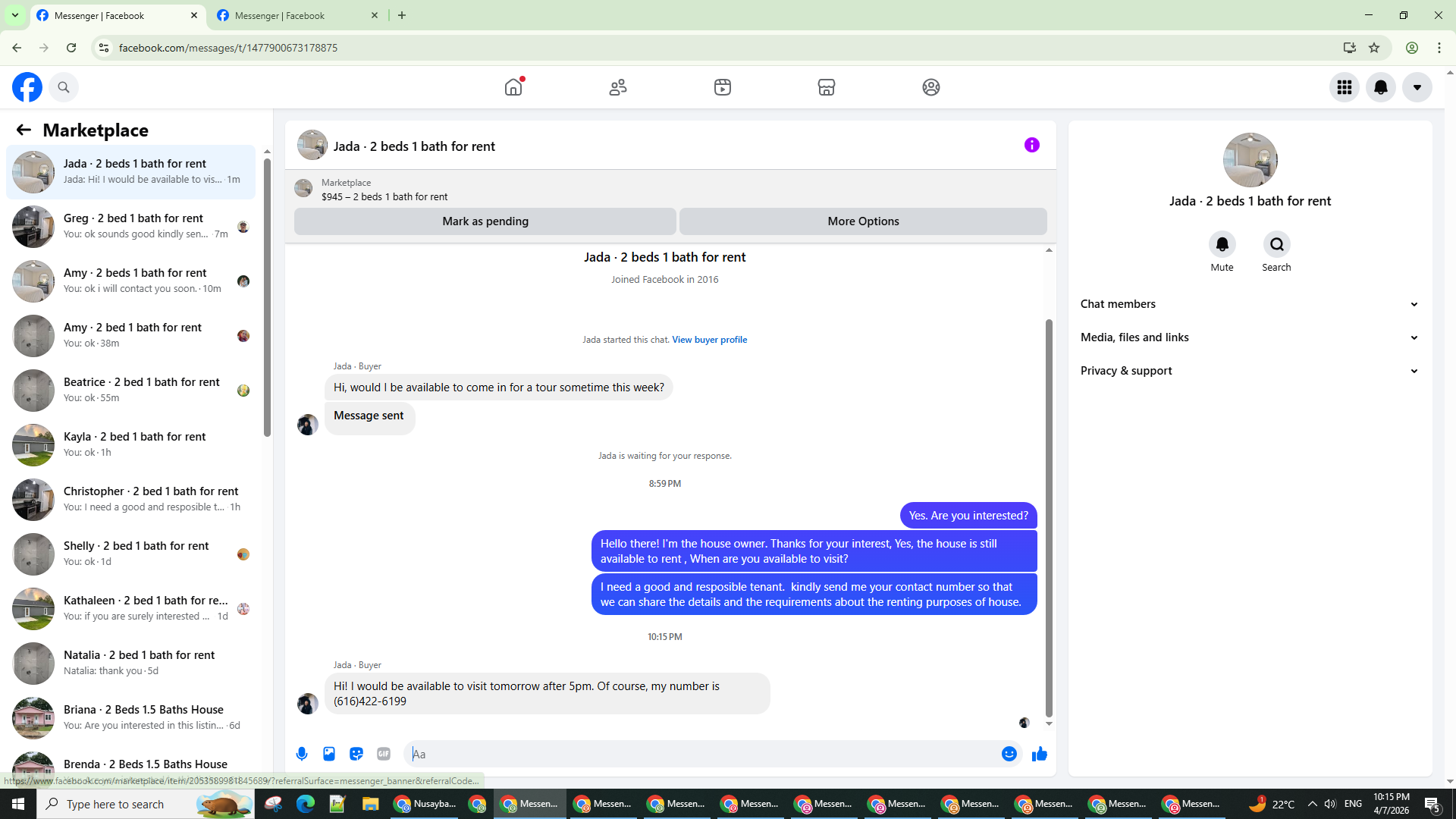
Task: Click Mark as pending button
Action: pyautogui.click(x=485, y=221)
